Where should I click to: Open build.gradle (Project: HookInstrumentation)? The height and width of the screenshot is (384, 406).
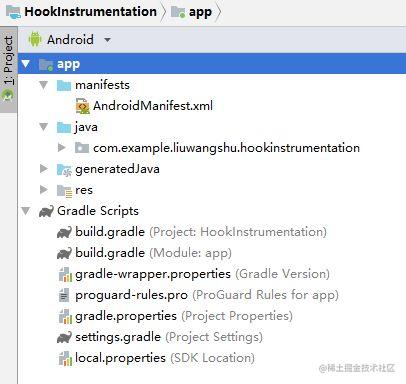pos(201,232)
